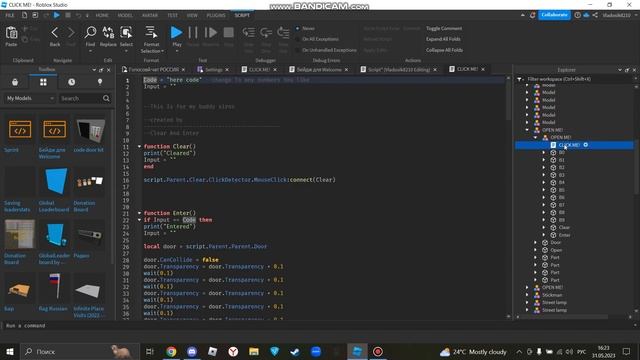Select the B5 part in Explorer
Screen dimensions: 640x360
(x=562, y=190)
